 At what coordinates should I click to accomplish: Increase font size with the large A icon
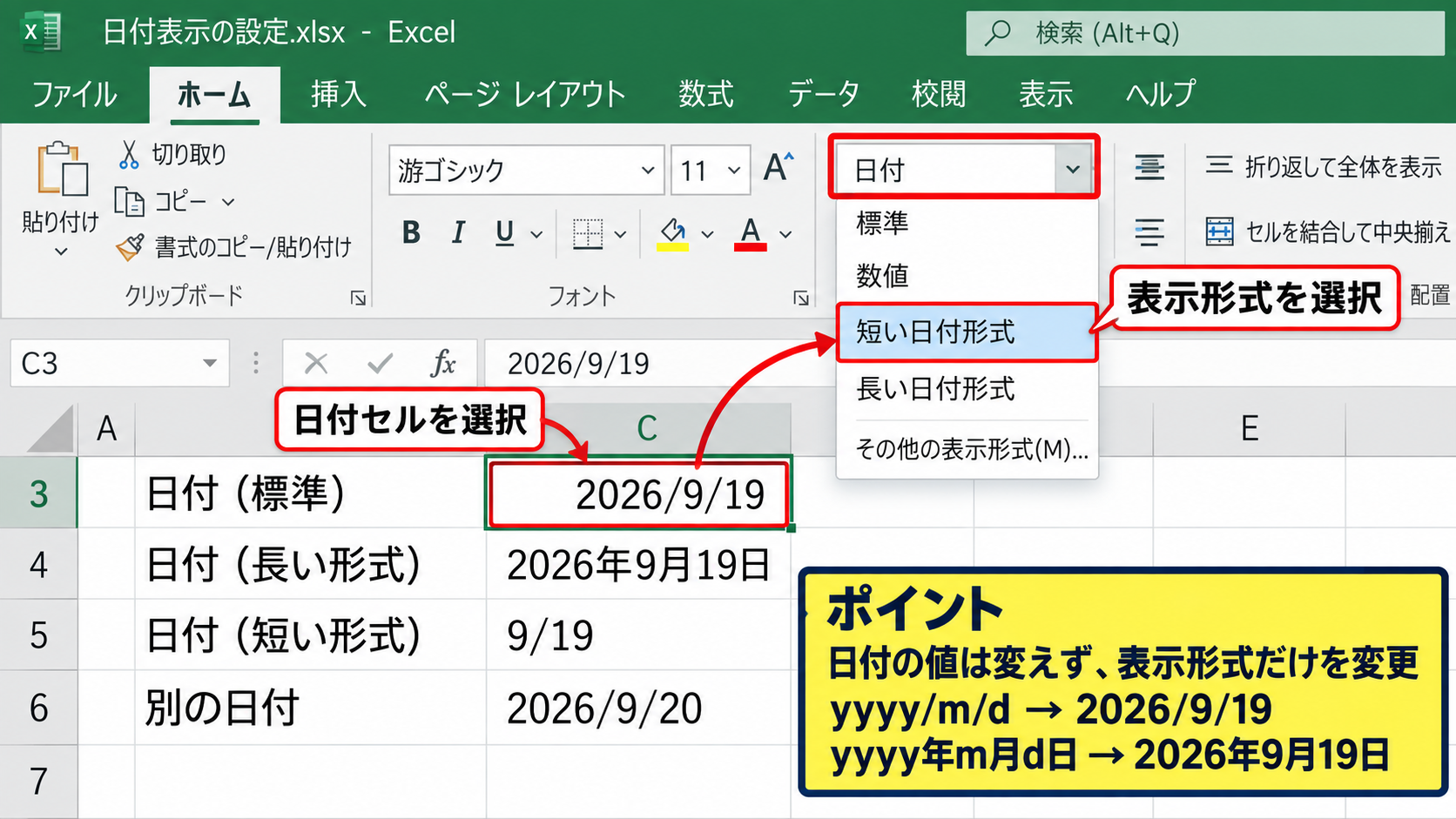(779, 167)
